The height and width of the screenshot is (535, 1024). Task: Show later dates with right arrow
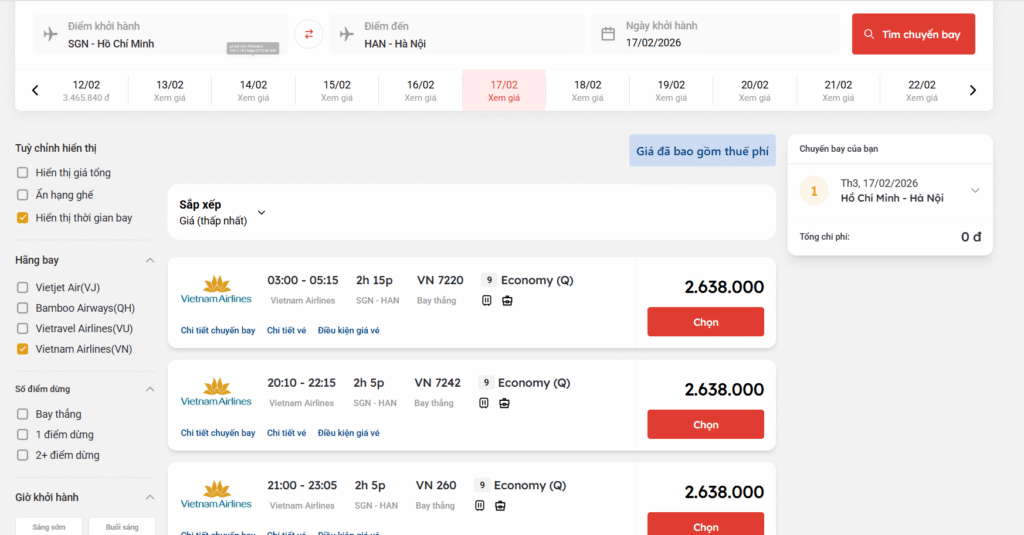pos(973,90)
